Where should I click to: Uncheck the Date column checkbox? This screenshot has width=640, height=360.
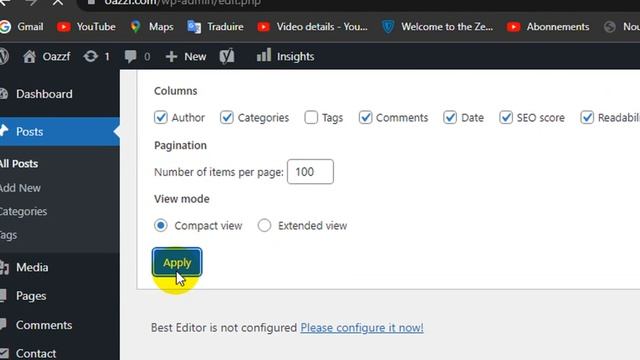(450, 118)
